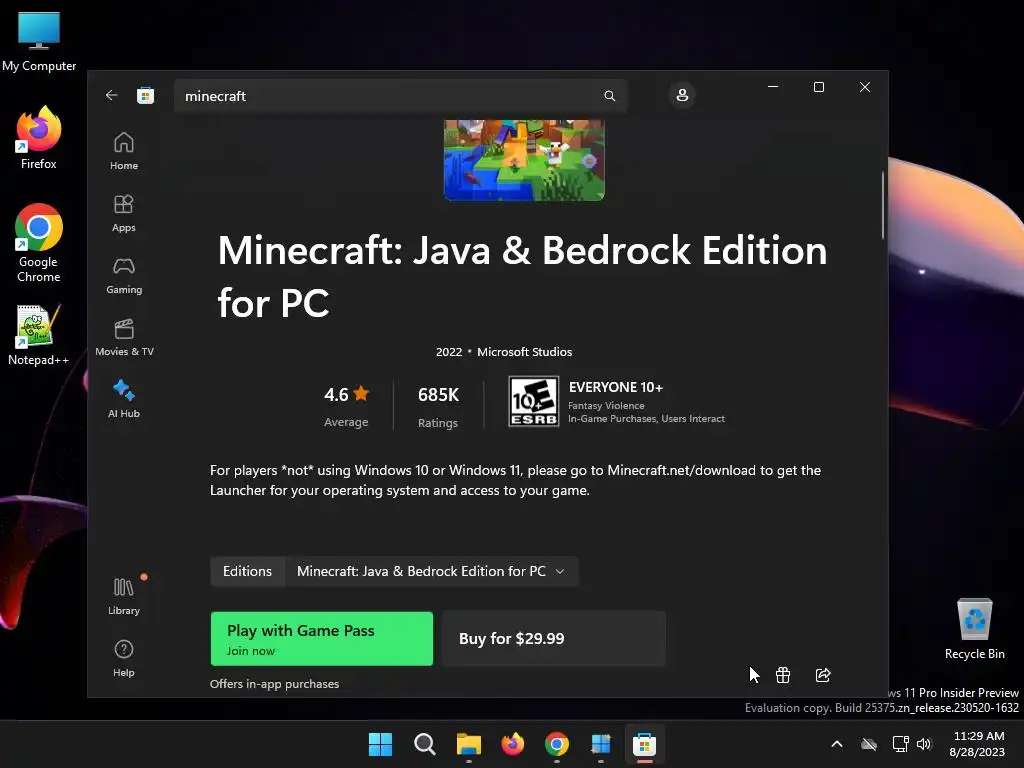This screenshot has width=1024, height=768.
Task: Click the 'Fantasy Violence' descriptor text
Action: 606,406
